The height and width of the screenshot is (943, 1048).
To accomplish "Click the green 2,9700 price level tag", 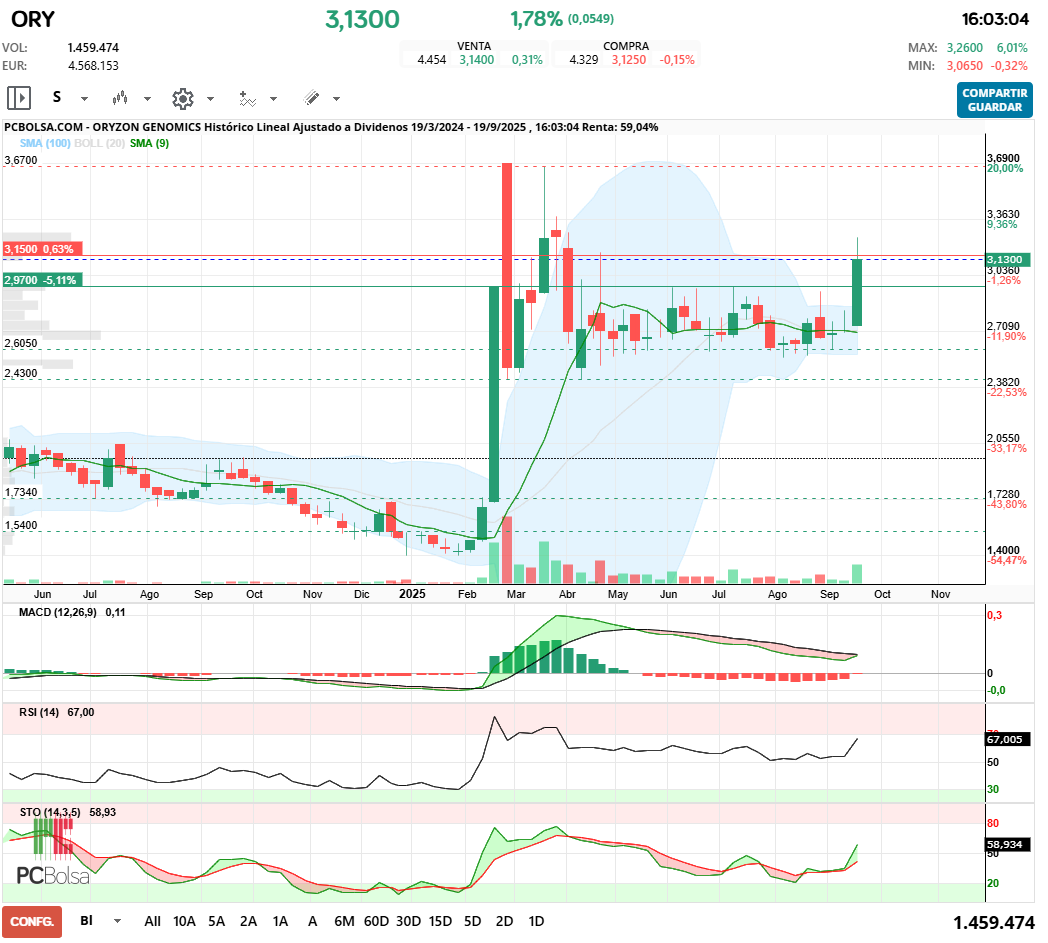I will point(42,280).
